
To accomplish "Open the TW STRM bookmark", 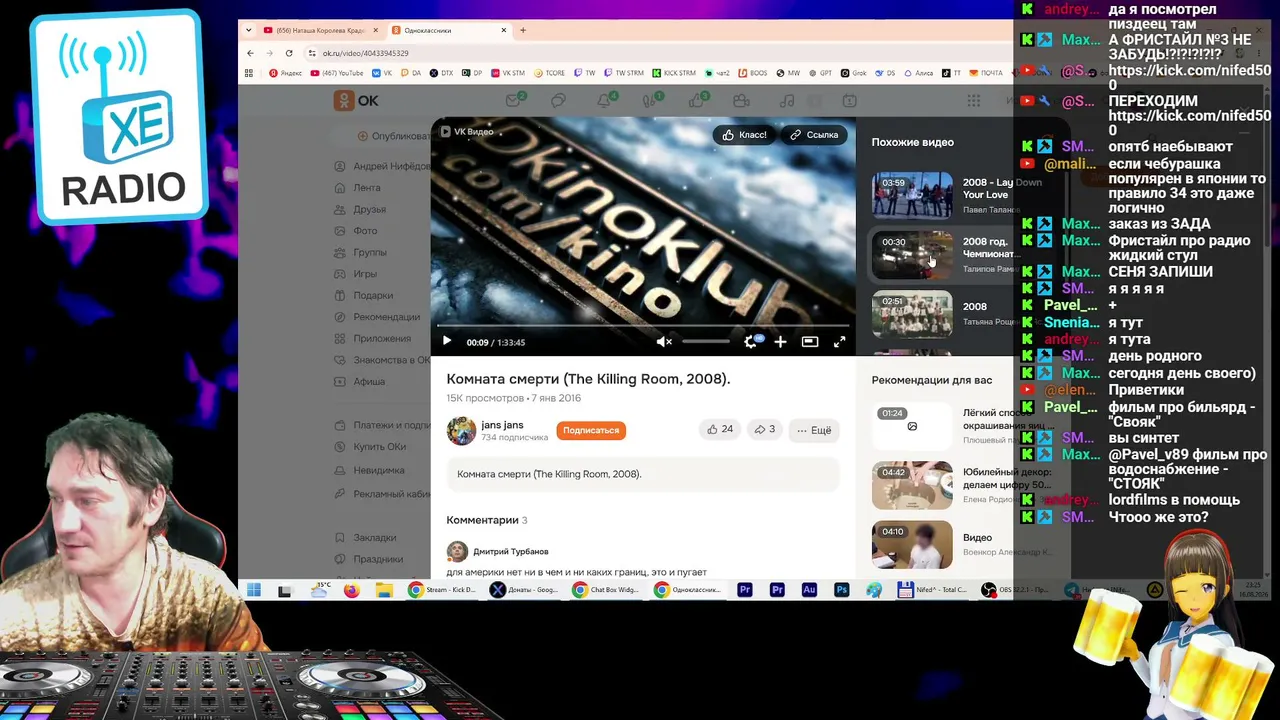I will (624, 73).
